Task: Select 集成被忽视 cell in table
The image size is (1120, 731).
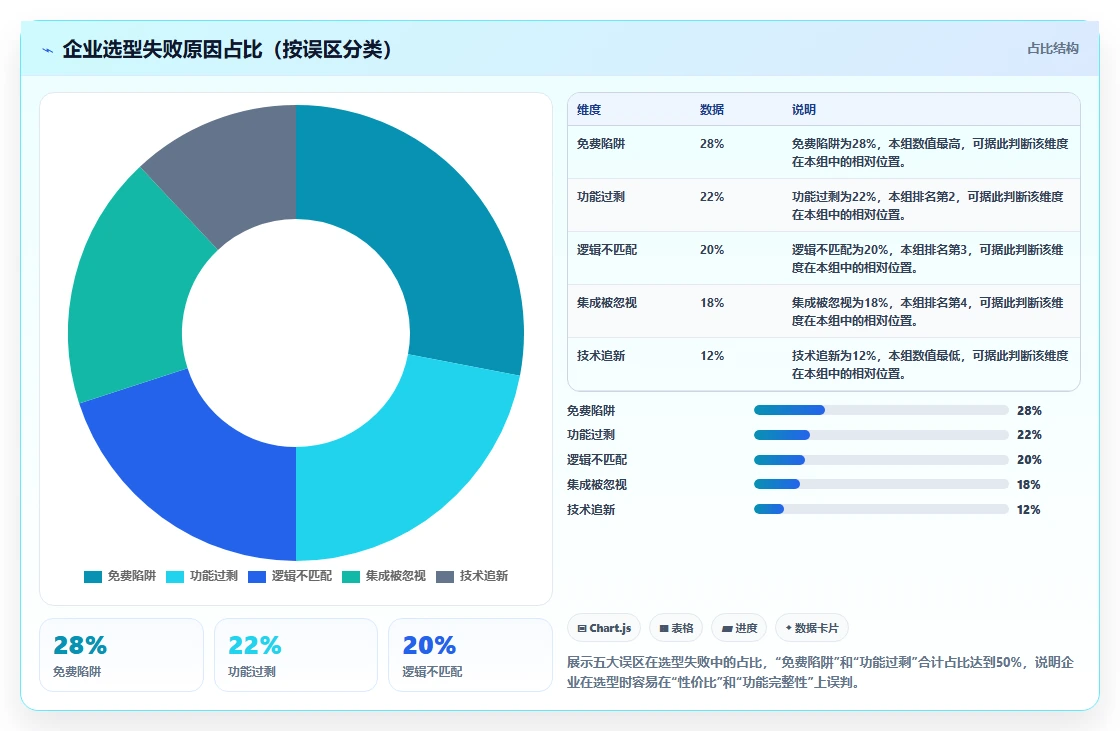Action: (606, 303)
